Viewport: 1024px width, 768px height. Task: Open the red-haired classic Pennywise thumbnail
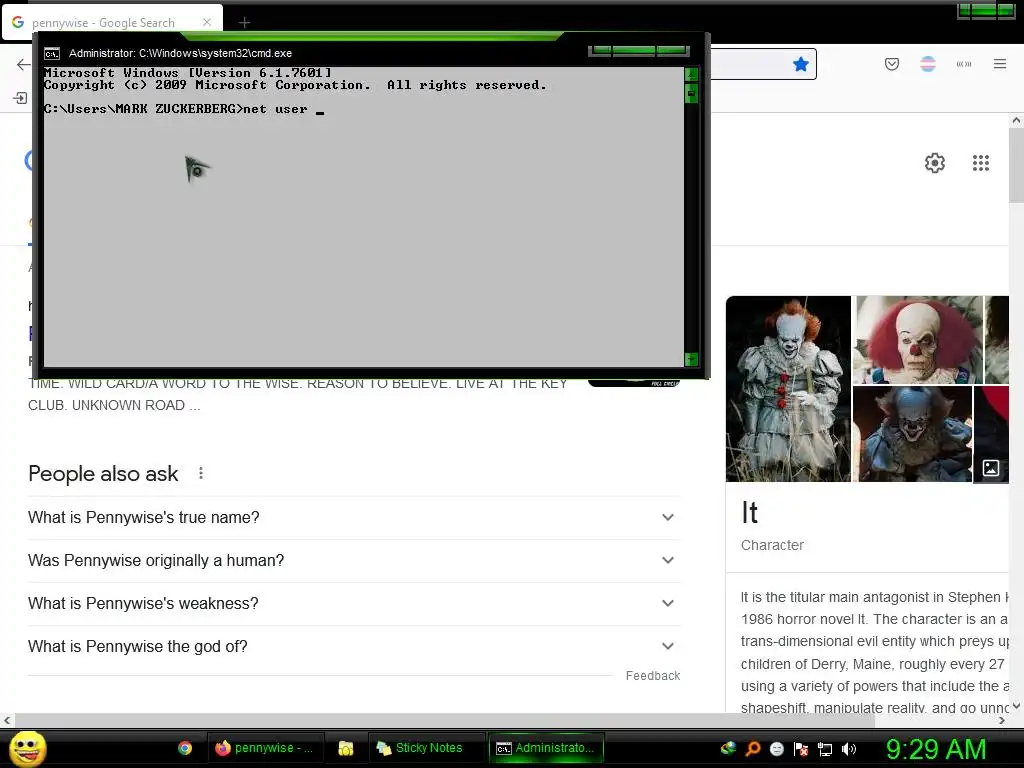coord(918,340)
